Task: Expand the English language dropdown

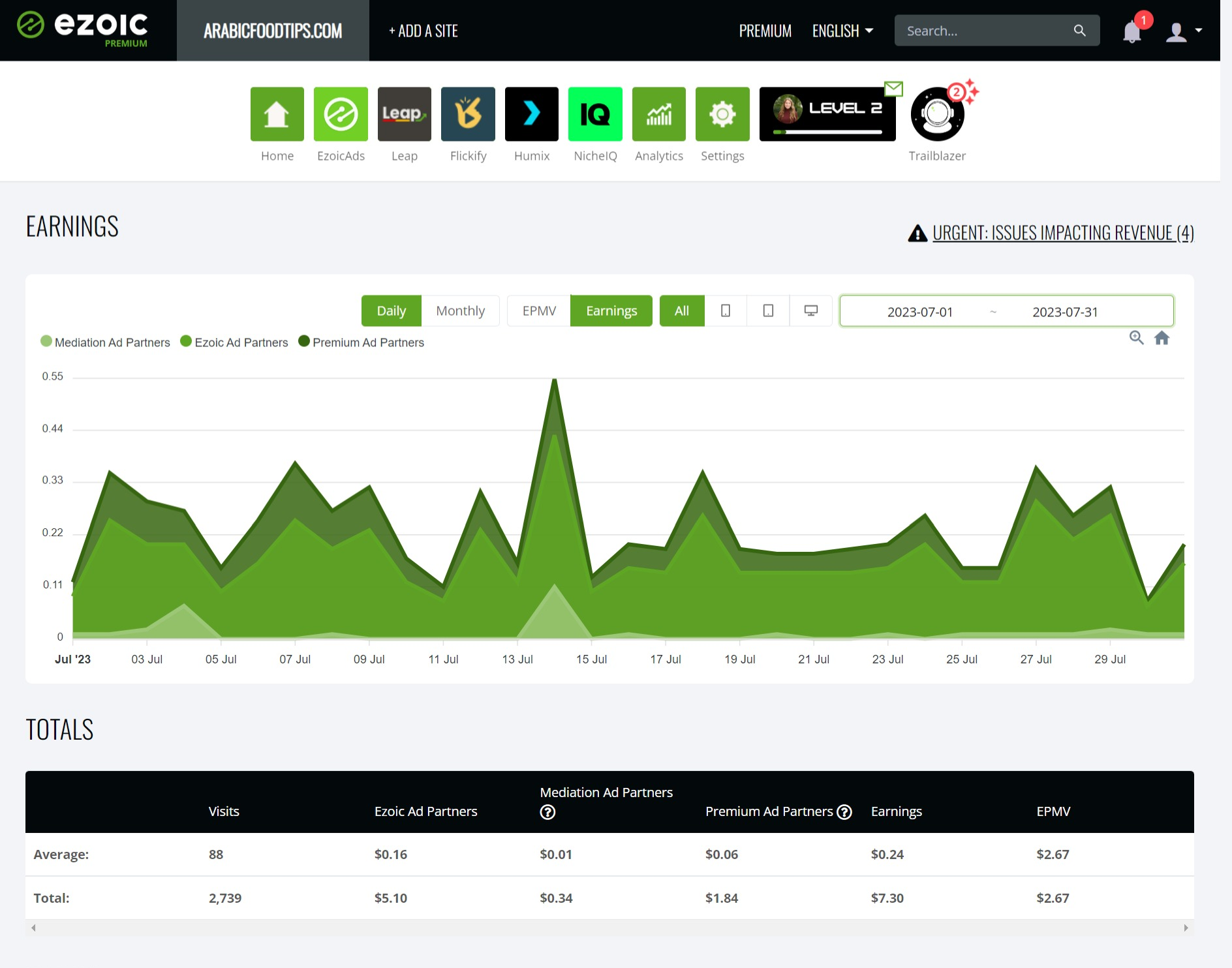Action: (842, 31)
